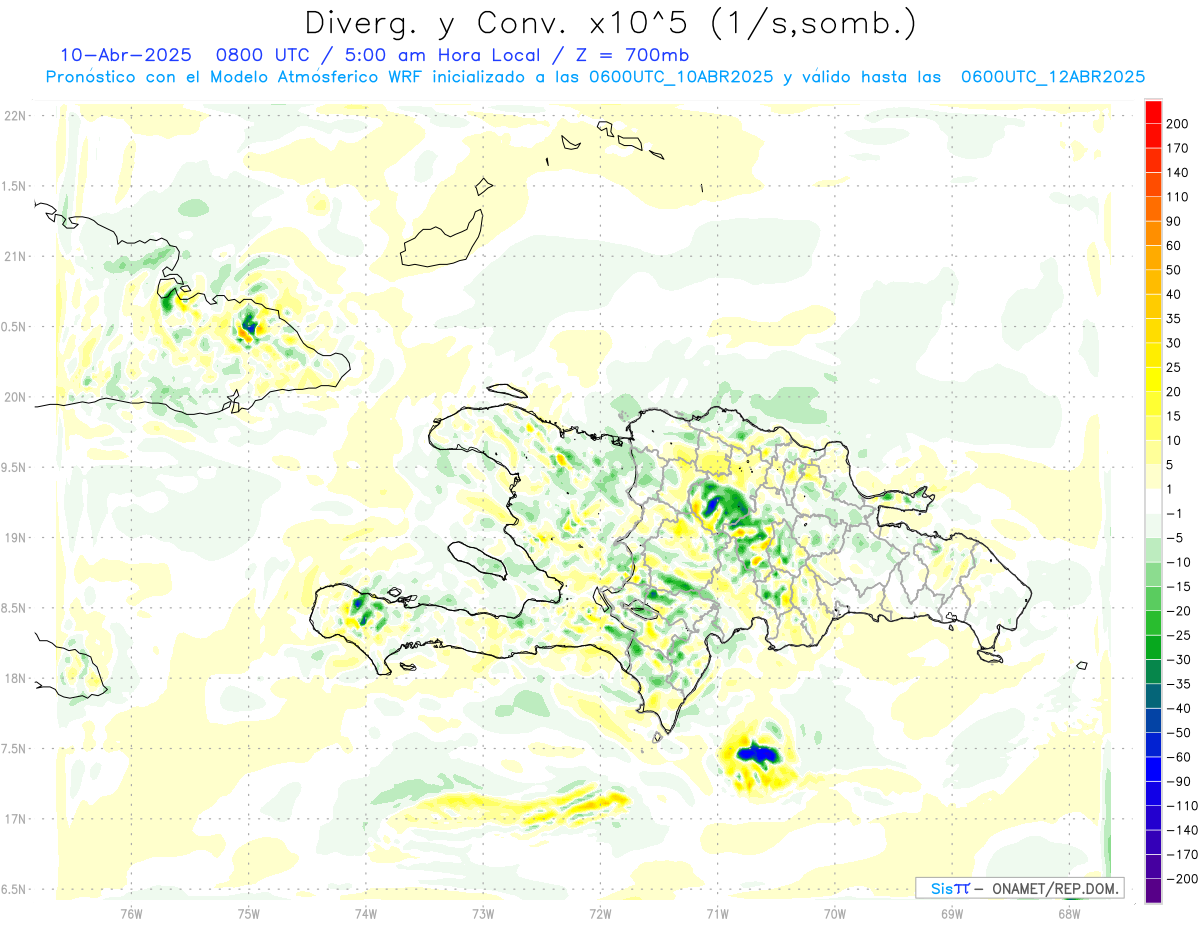The height and width of the screenshot is (927, 1200).
Task: Click the positive '90' color bar value
Action: click(1173, 222)
